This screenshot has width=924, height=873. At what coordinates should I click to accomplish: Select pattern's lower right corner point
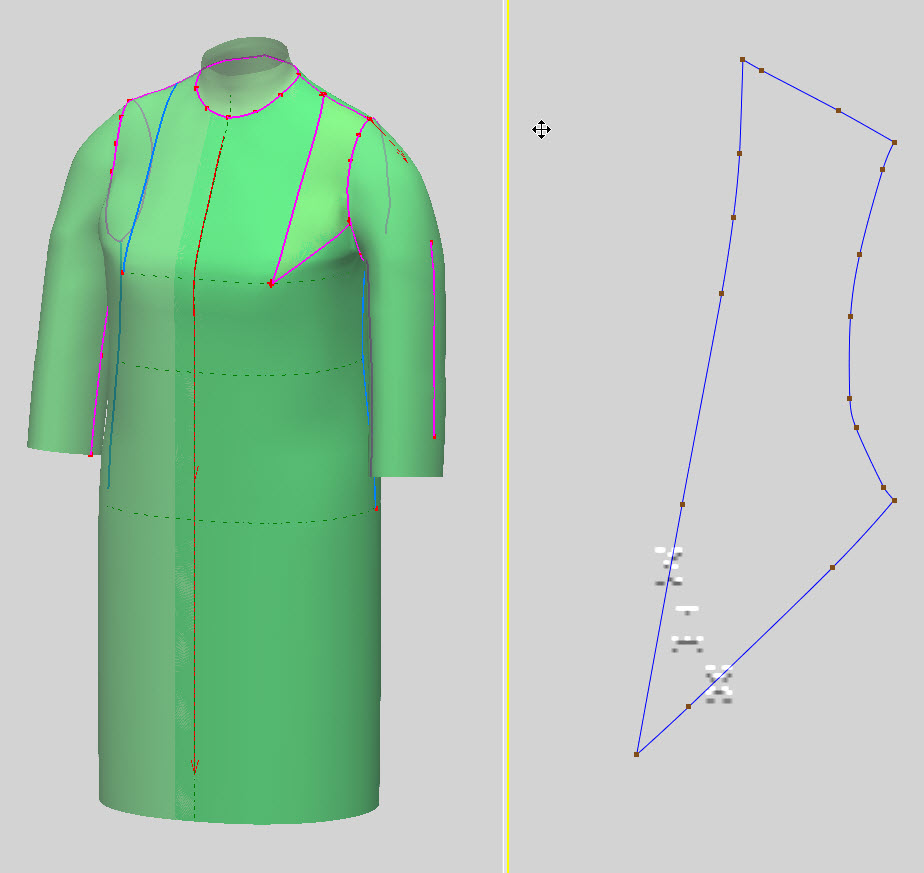[x=894, y=500]
